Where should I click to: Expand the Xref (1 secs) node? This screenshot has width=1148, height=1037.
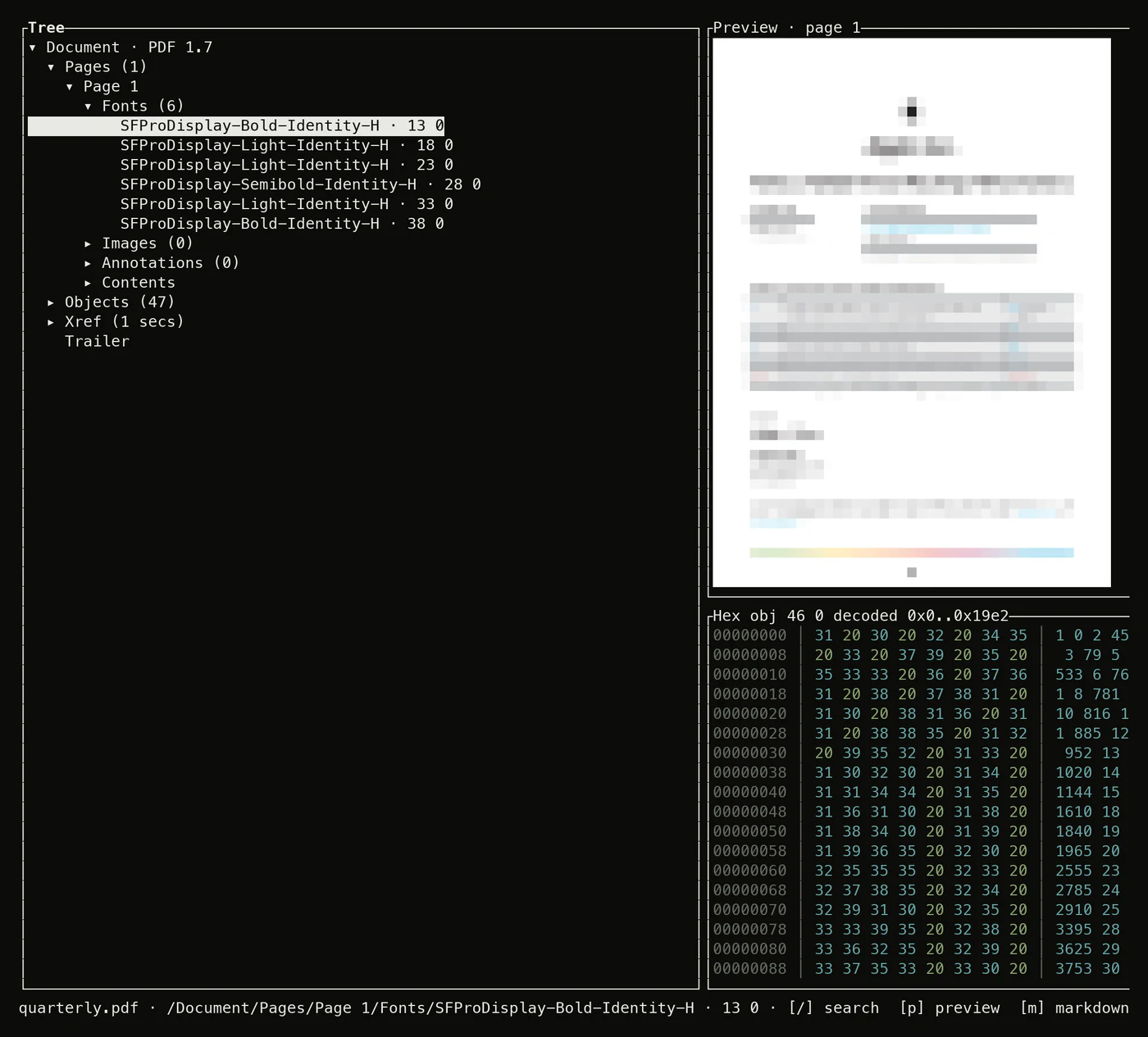[51, 322]
